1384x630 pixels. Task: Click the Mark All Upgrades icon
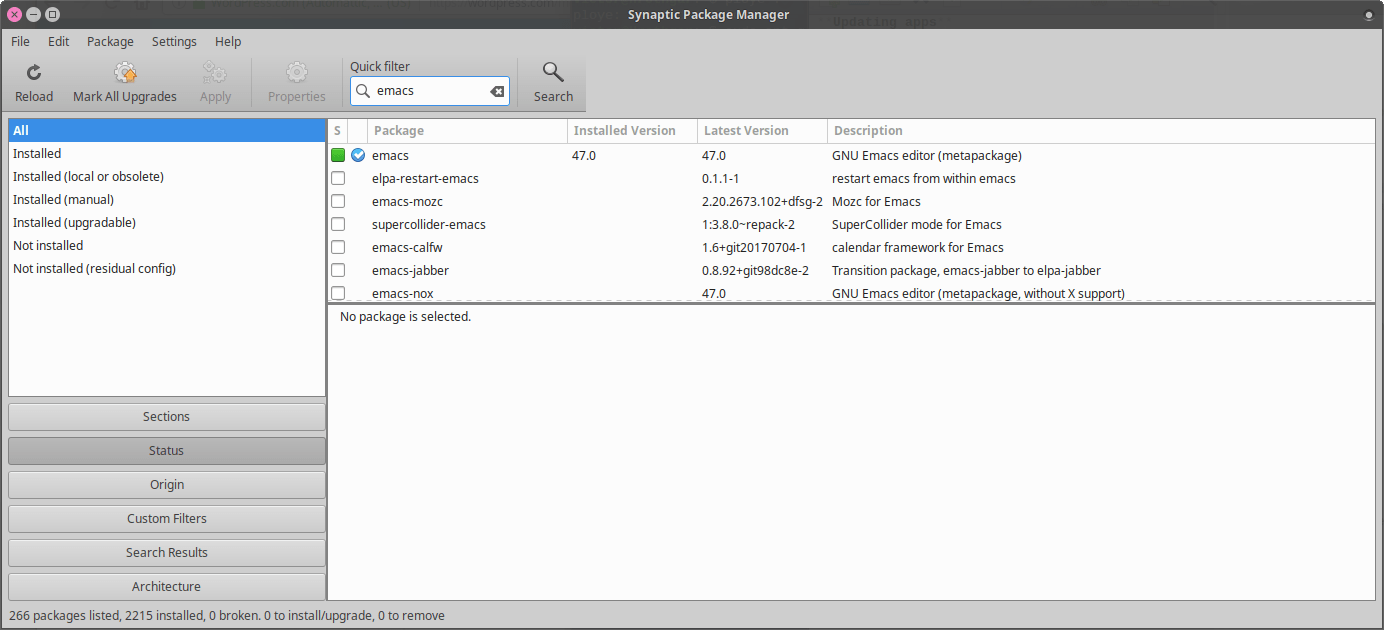click(x=125, y=73)
